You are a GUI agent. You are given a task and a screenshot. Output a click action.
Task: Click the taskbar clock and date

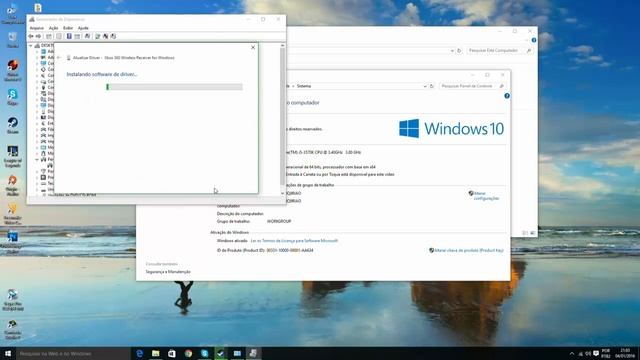pyautogui.click(x=625, y=353)
